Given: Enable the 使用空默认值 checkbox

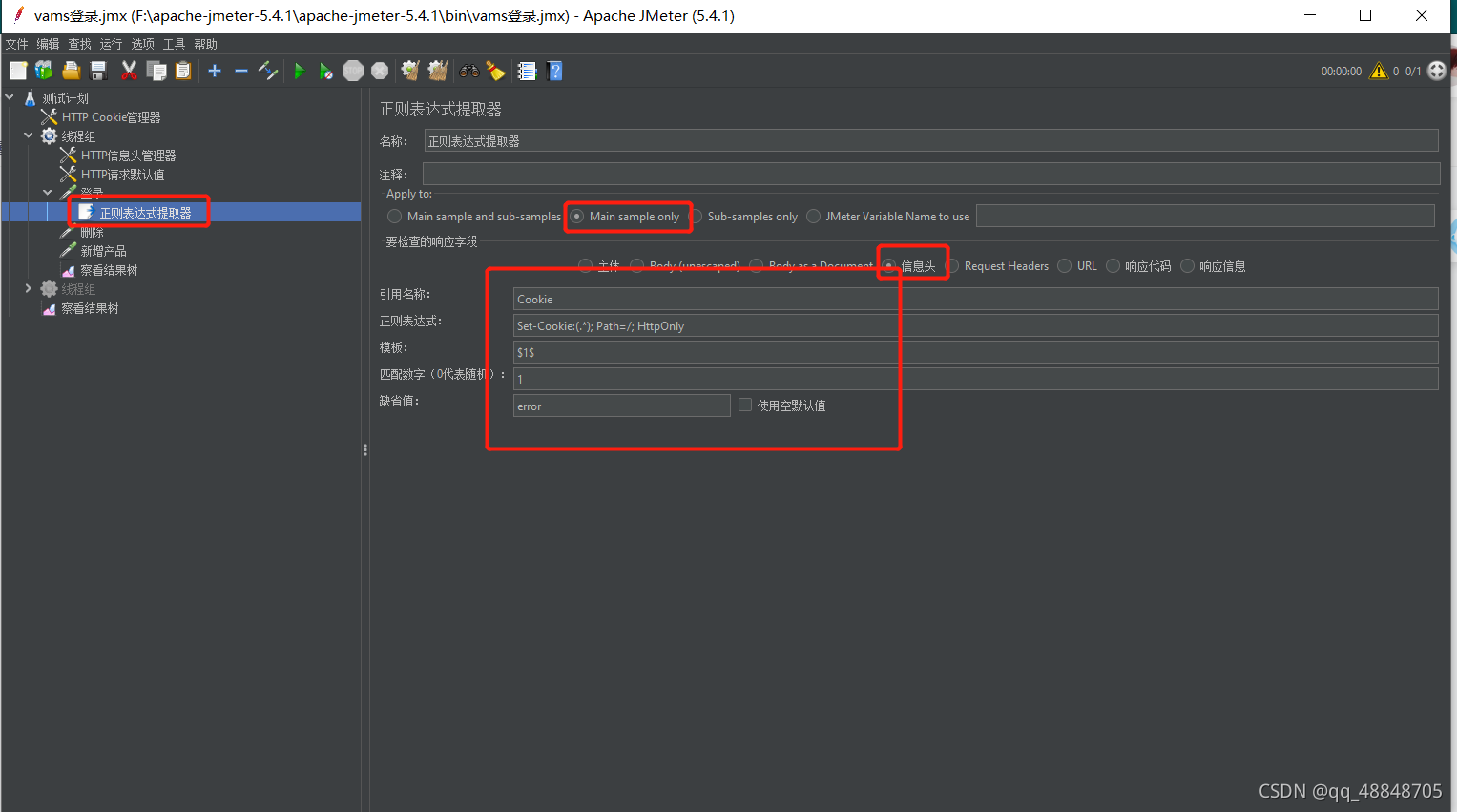Looking at the screenshot, I should [x=744, y=405].
